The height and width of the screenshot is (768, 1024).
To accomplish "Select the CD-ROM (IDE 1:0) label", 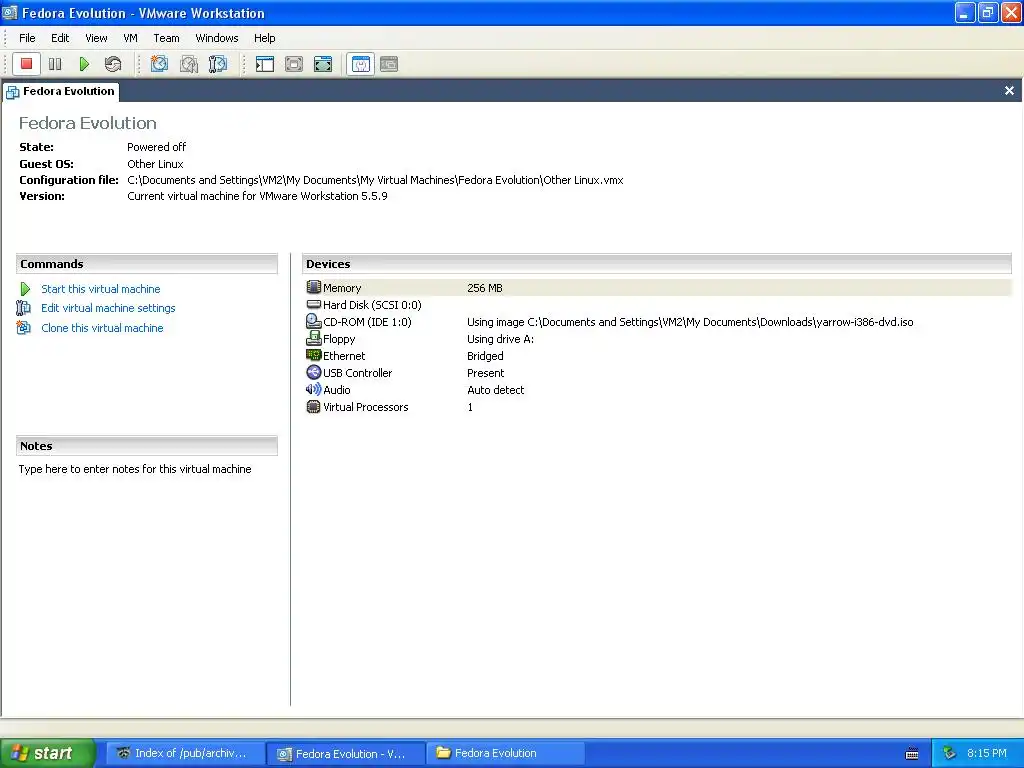I will [x=367, y=322].
